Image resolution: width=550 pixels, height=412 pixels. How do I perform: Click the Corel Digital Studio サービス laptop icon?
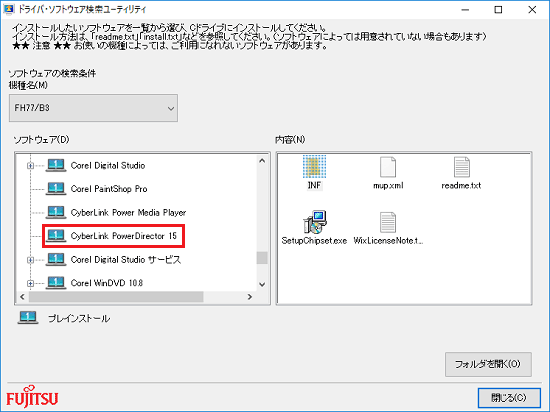(x=56, y=259)
